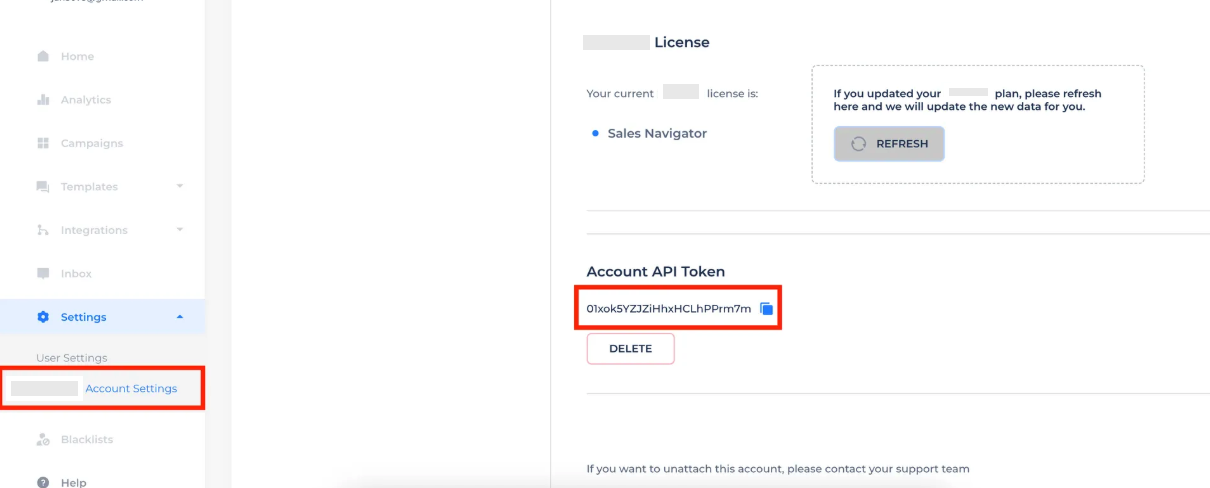Copy the Account API Token
The width and height of the screenshot is (1210, 488).
point(767,309)
